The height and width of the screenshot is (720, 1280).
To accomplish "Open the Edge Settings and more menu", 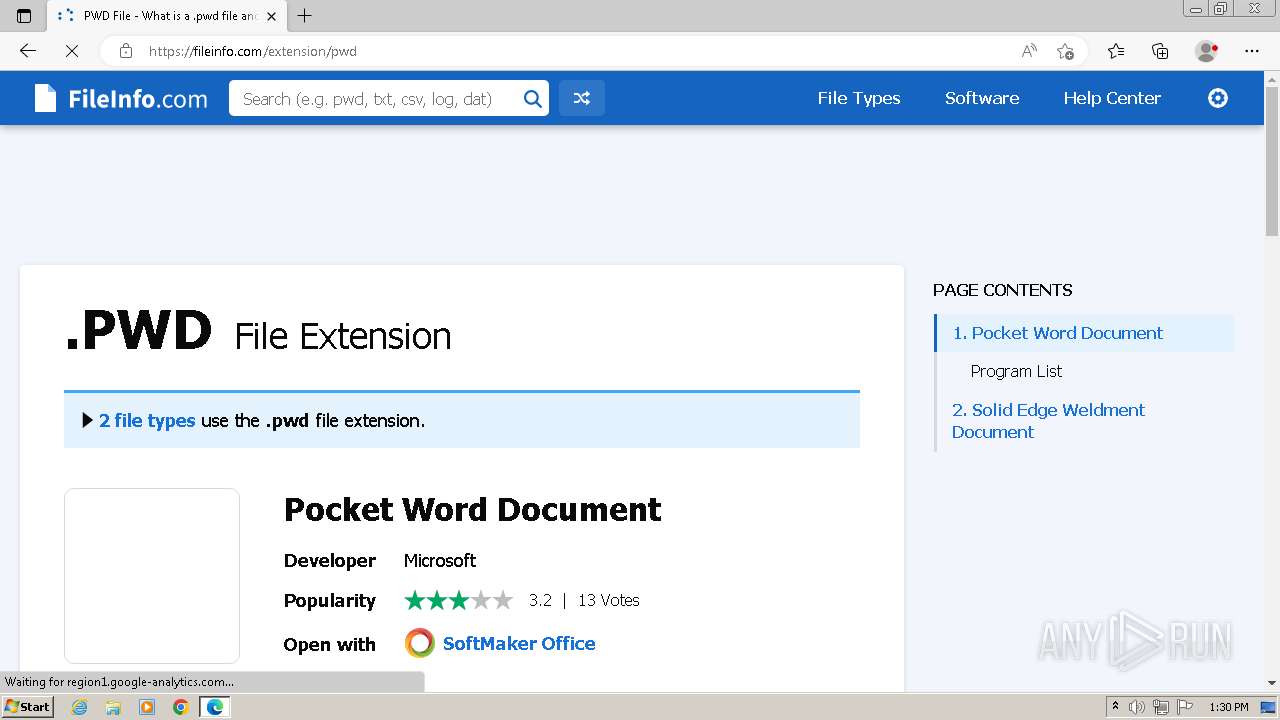I will coord(1252,51).
